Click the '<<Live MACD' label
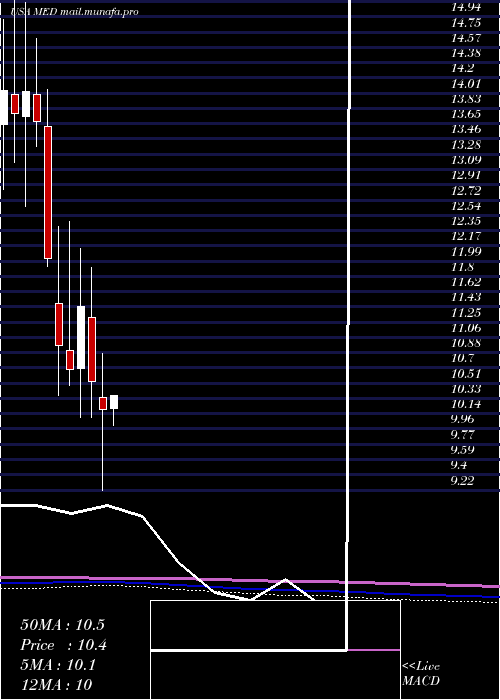This screenshot has width=500, height=700. click(421, 673)
